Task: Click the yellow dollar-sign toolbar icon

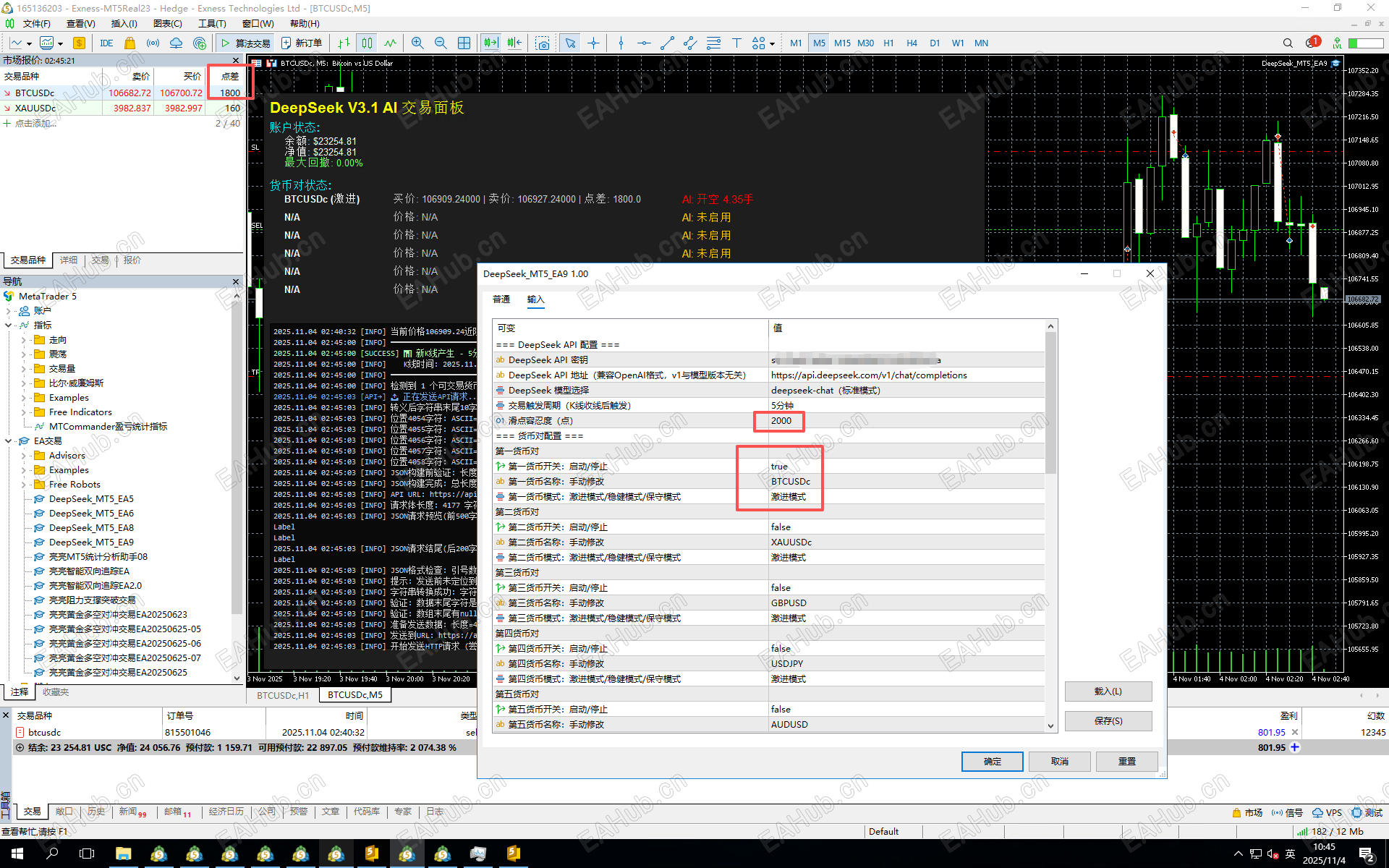Action: coord(80,43)
